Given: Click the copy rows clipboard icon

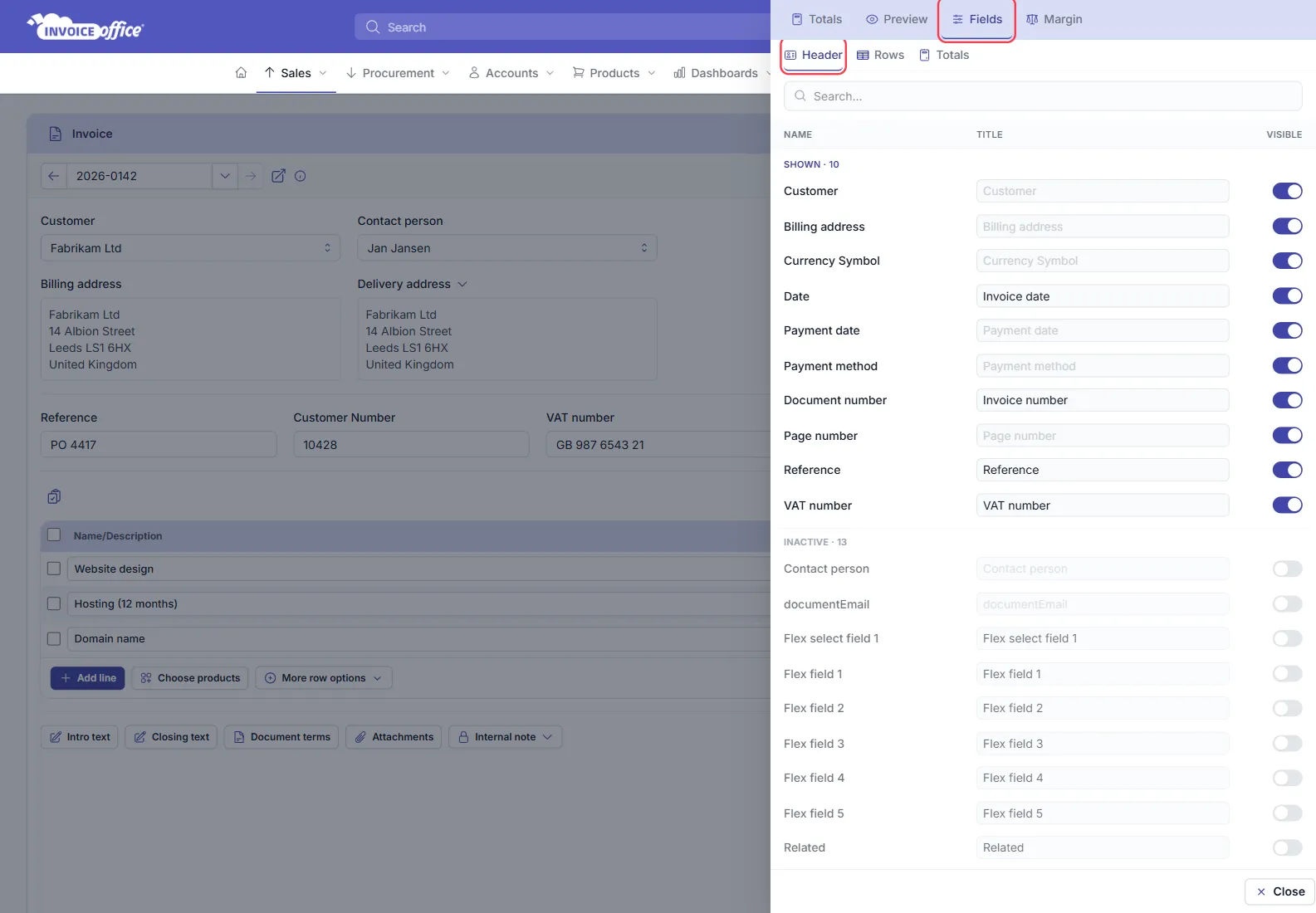Looking at the screenshot, I should click(54, 496).
